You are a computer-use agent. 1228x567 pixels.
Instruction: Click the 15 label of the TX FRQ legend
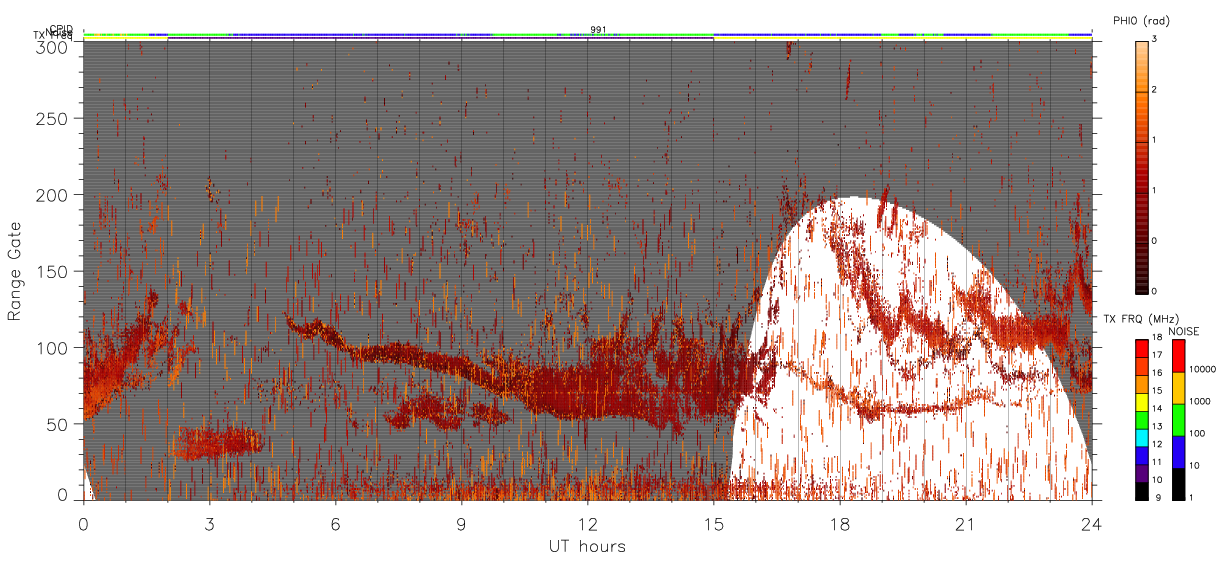click(1158, 392)
